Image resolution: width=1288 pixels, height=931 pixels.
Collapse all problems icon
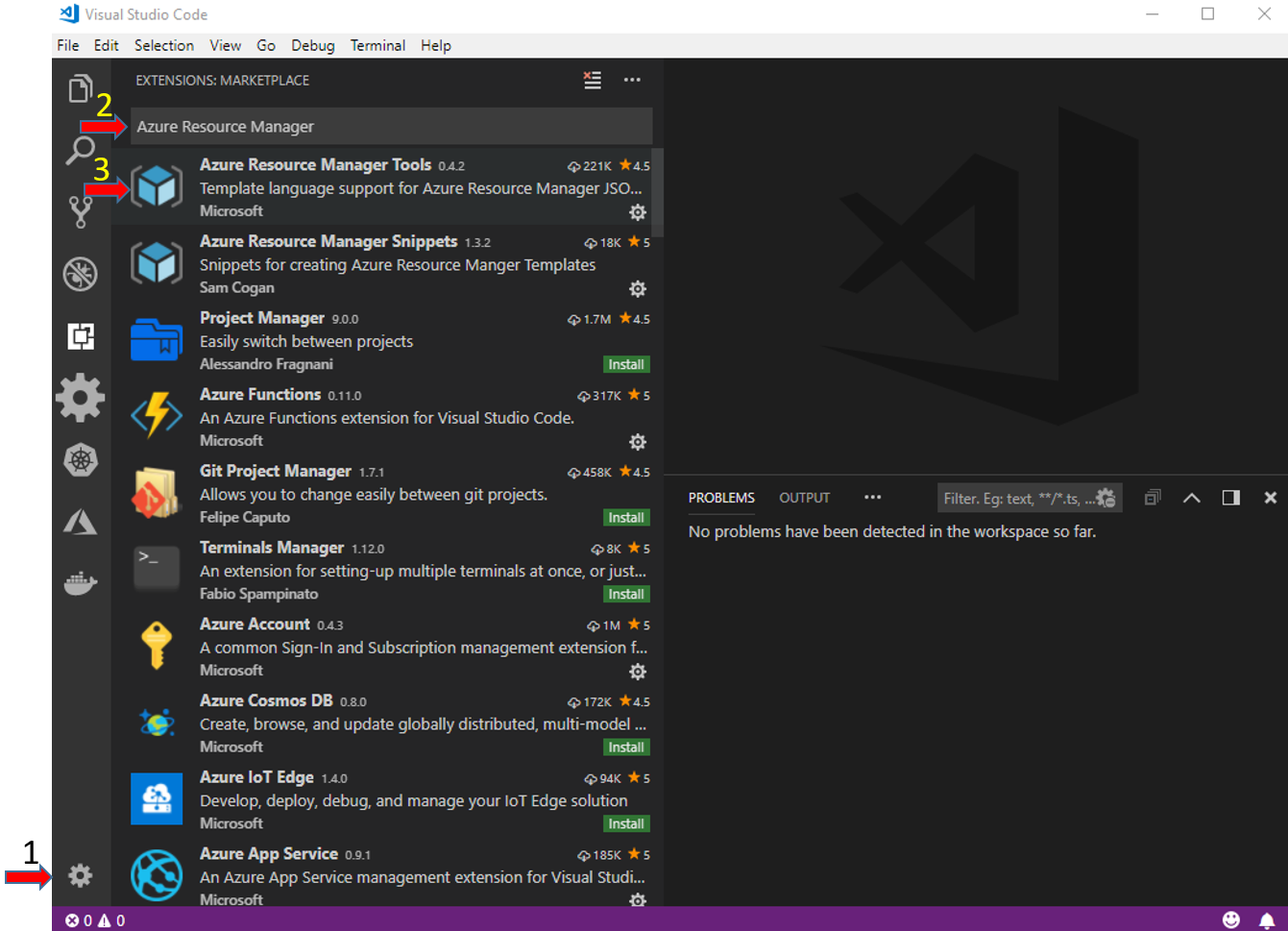1153,498
